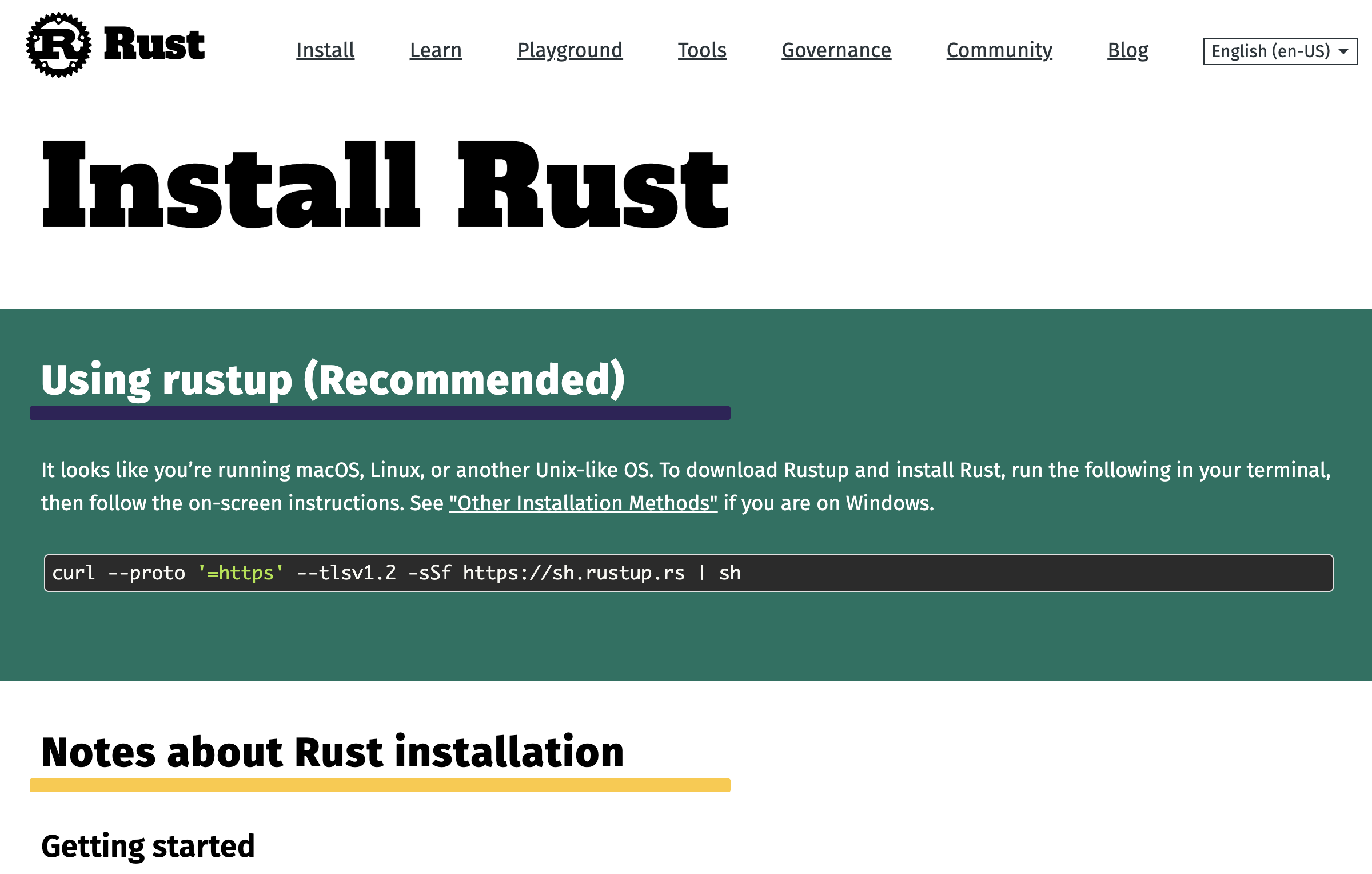Go to the Learn navigation link

click(436, 50)
